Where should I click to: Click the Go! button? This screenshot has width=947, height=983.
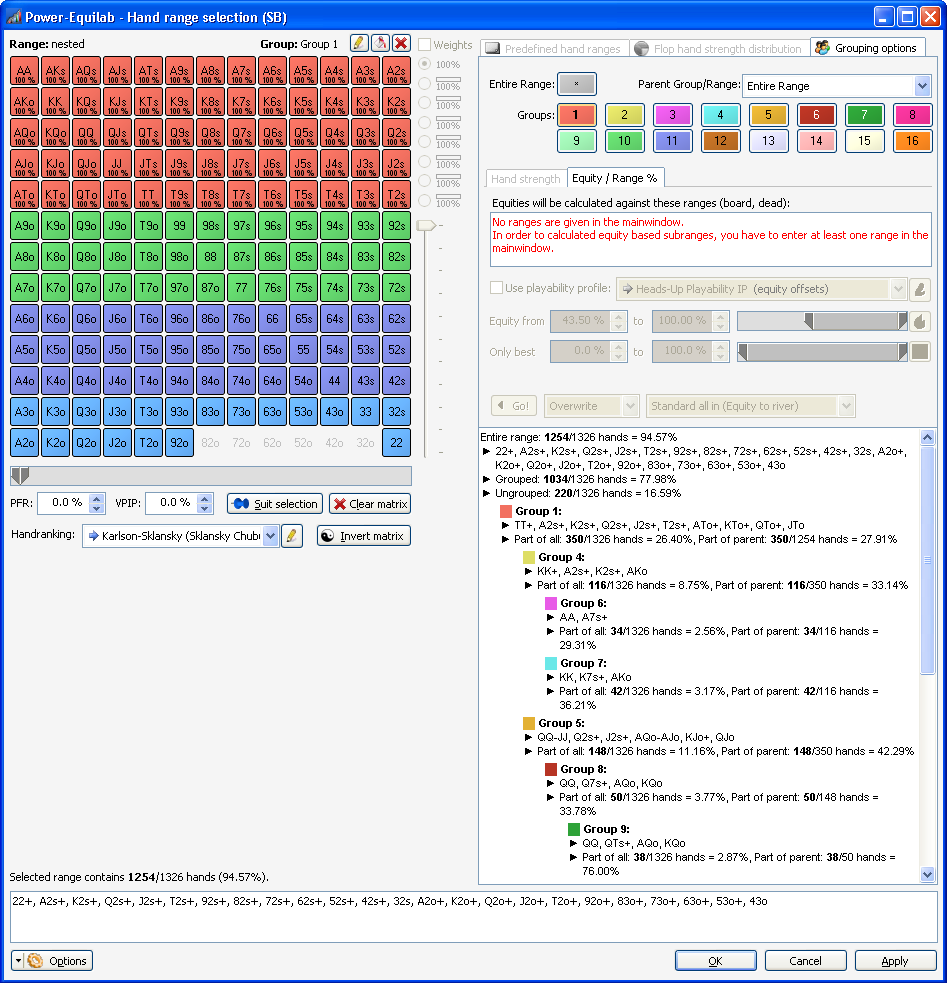point(514,406)
